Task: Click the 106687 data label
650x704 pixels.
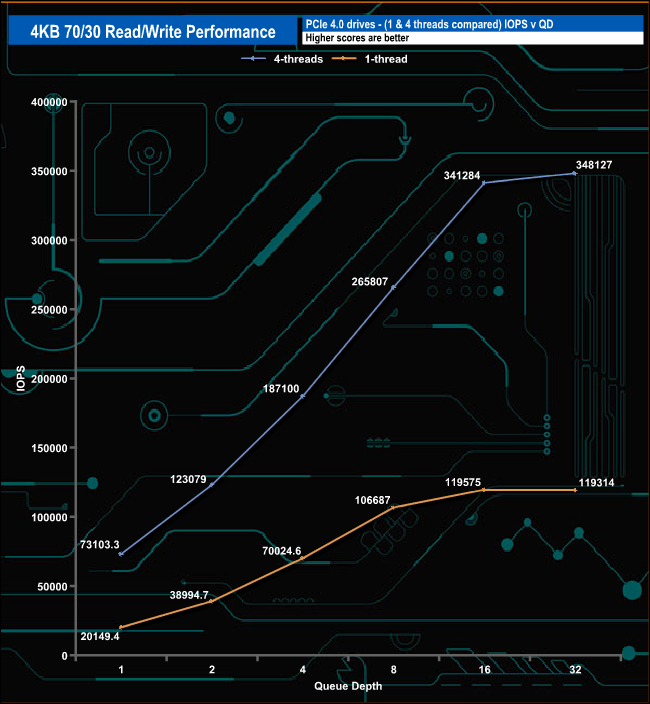Action: [373, 500]
